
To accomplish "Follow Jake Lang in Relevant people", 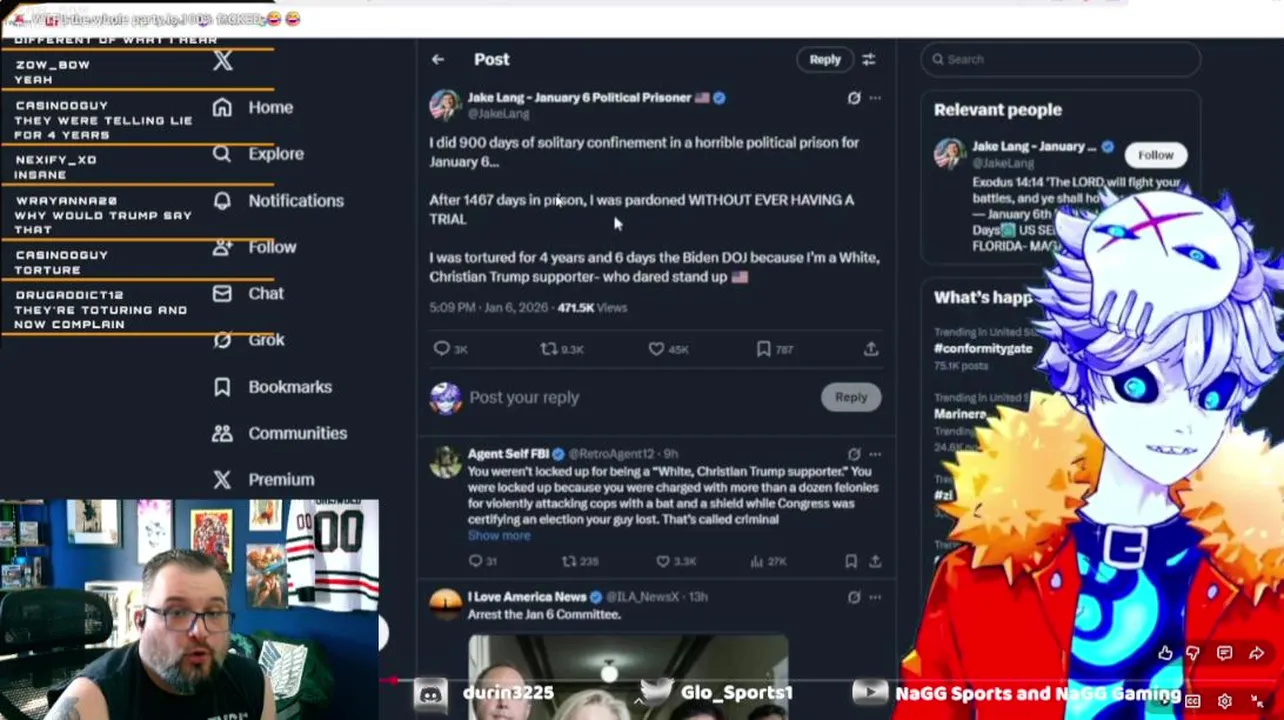I will pos(1155,155).
